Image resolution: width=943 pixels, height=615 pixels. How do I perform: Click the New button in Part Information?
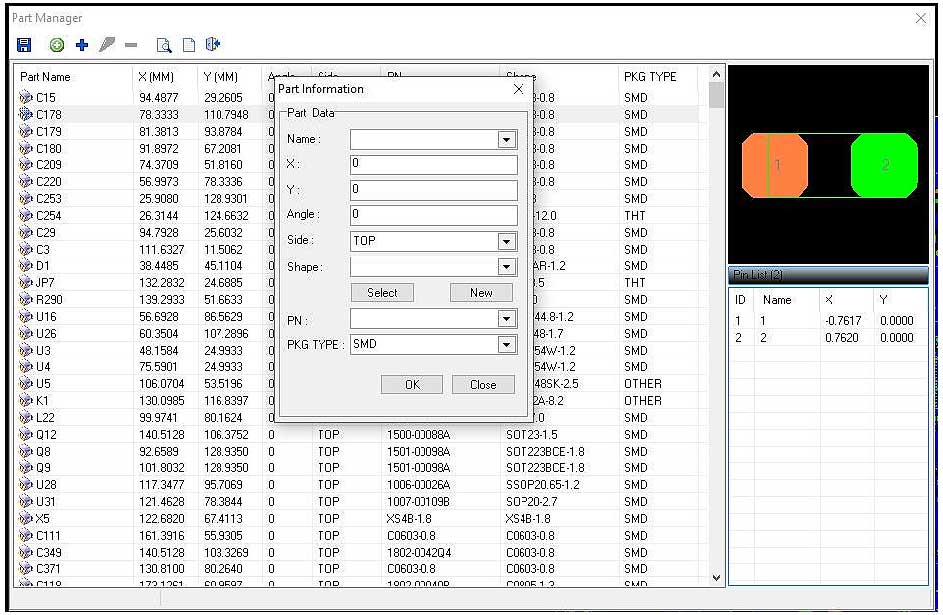[480, 293]
